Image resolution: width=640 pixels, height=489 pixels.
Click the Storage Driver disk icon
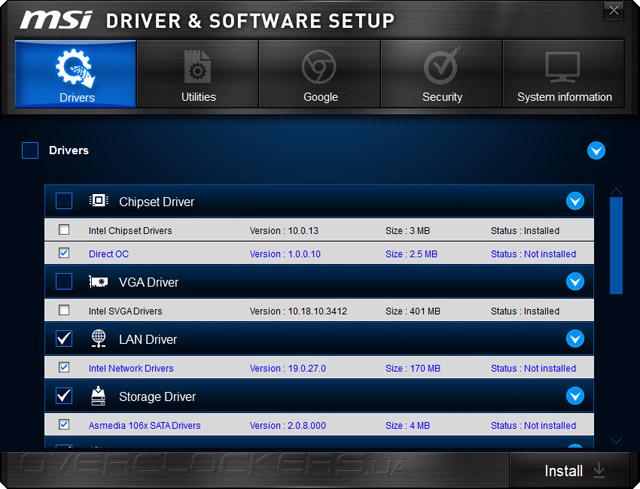click(98, 396)
